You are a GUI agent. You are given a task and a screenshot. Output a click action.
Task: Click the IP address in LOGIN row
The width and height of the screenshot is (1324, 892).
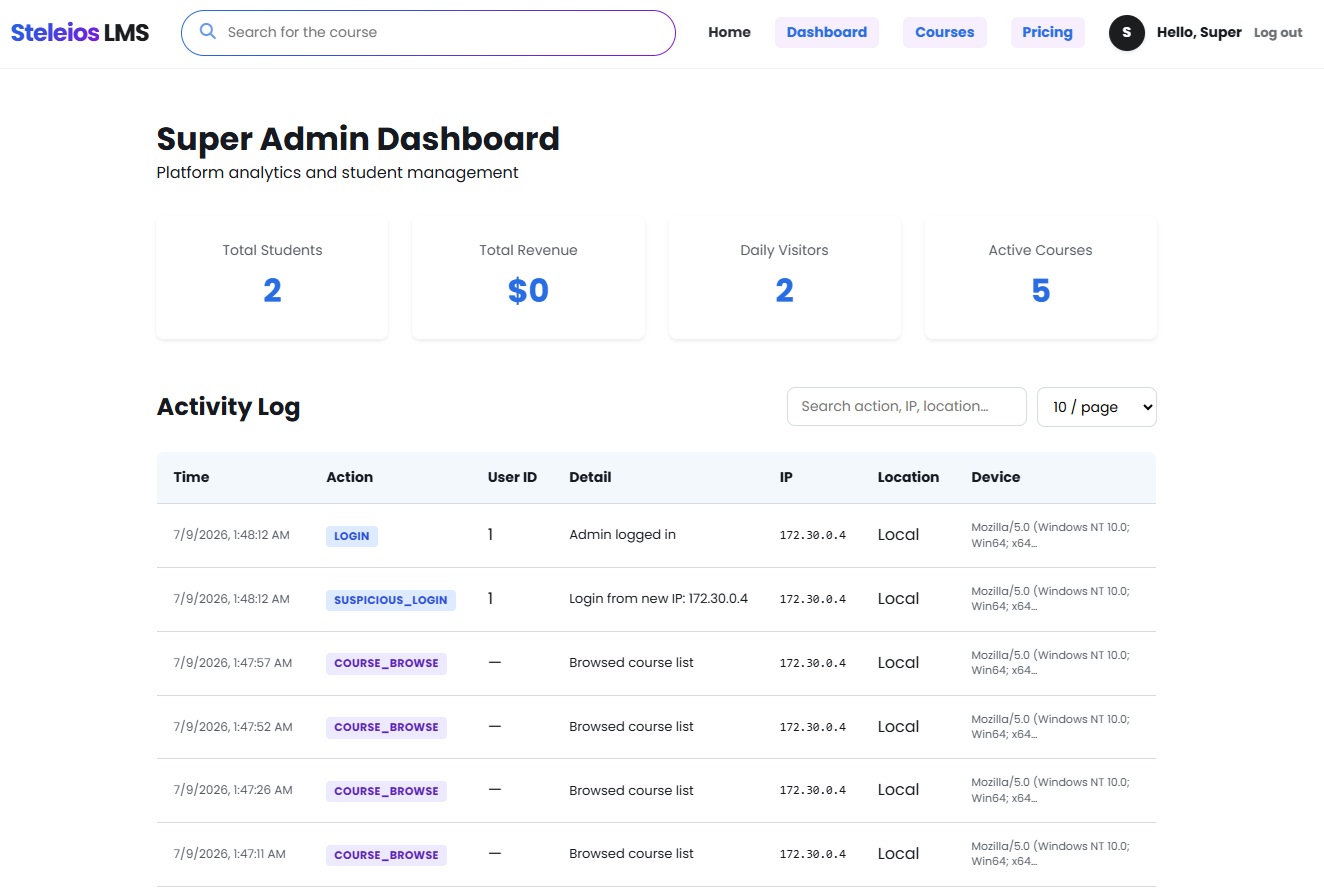click(813, 535)
